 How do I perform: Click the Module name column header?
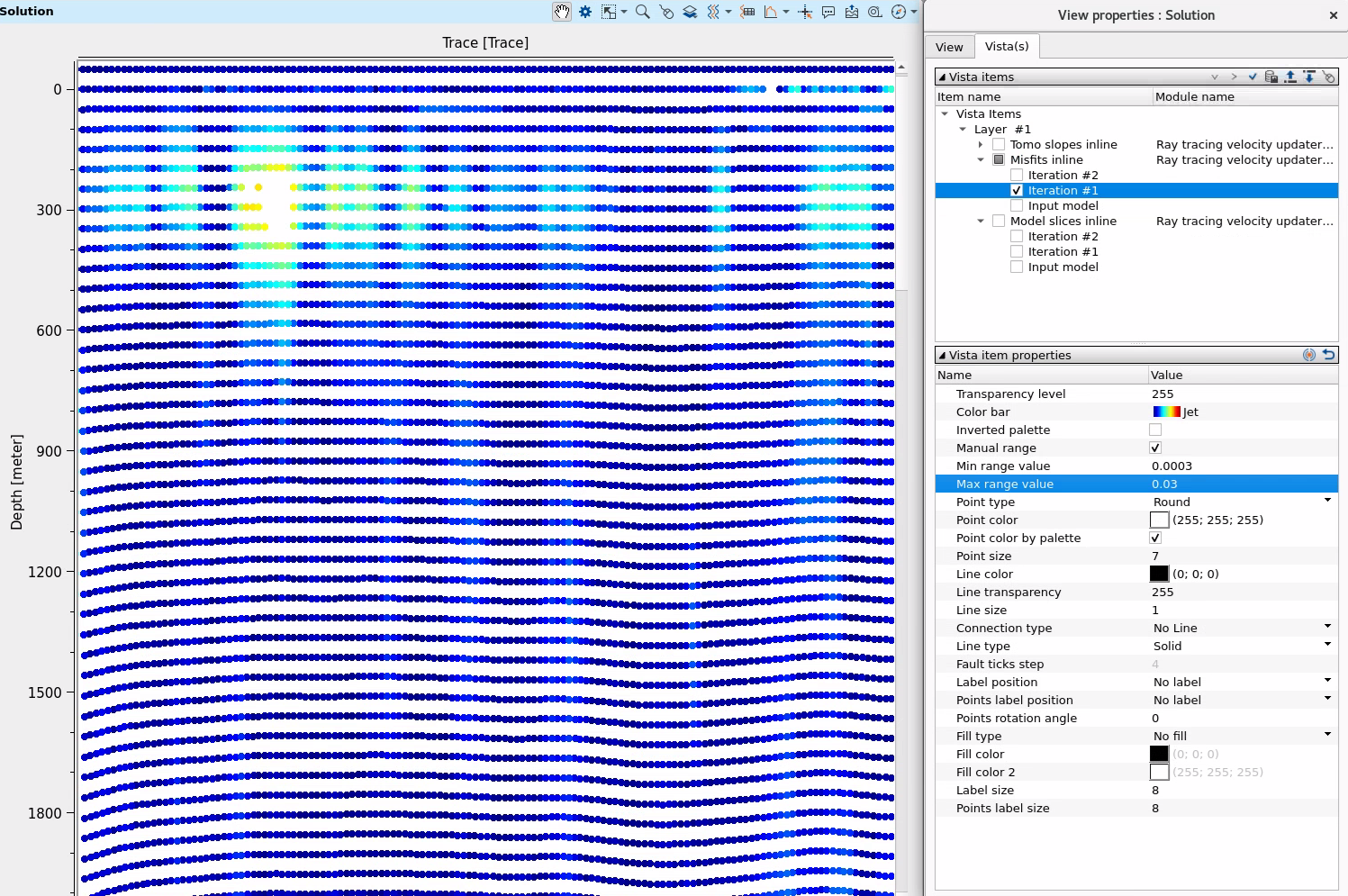[1245, 96]
